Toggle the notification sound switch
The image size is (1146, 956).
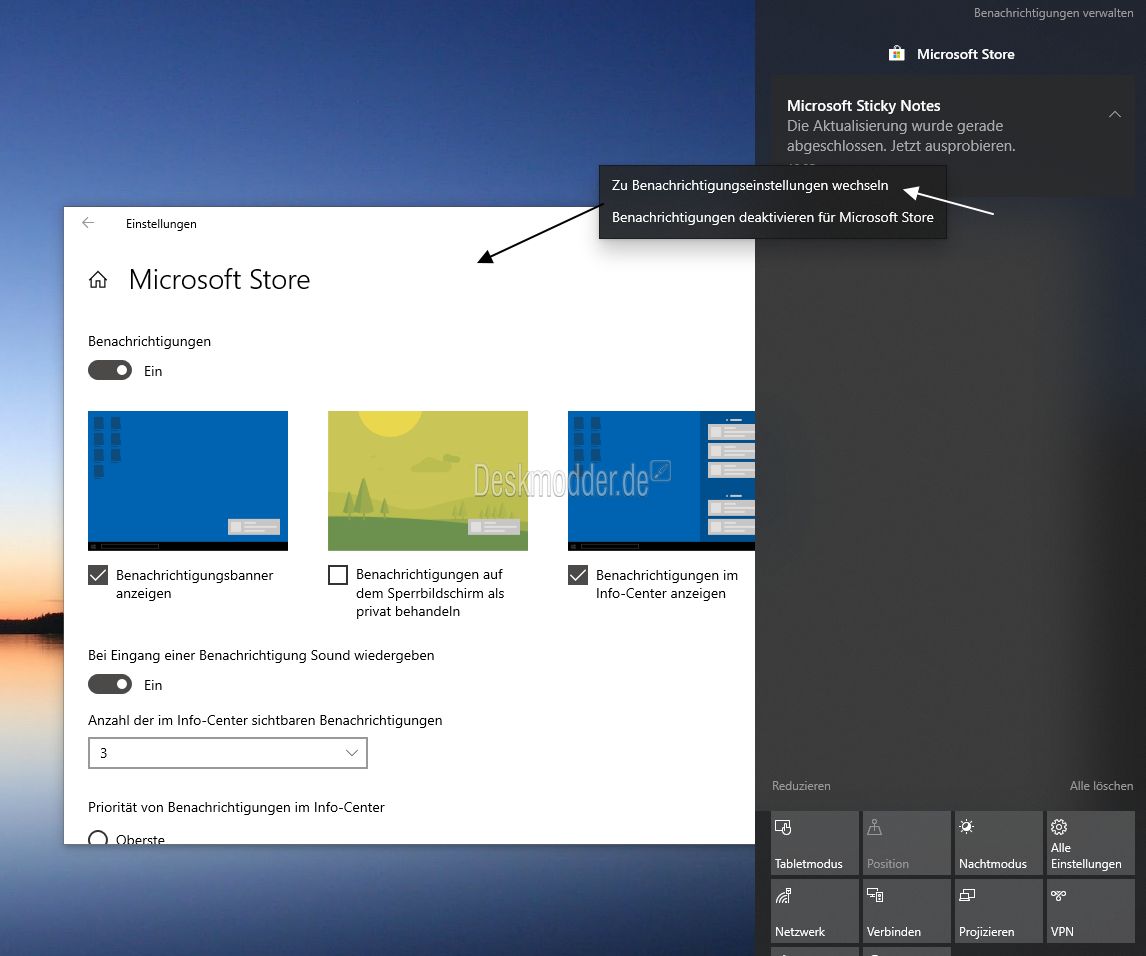pos(110,684)
